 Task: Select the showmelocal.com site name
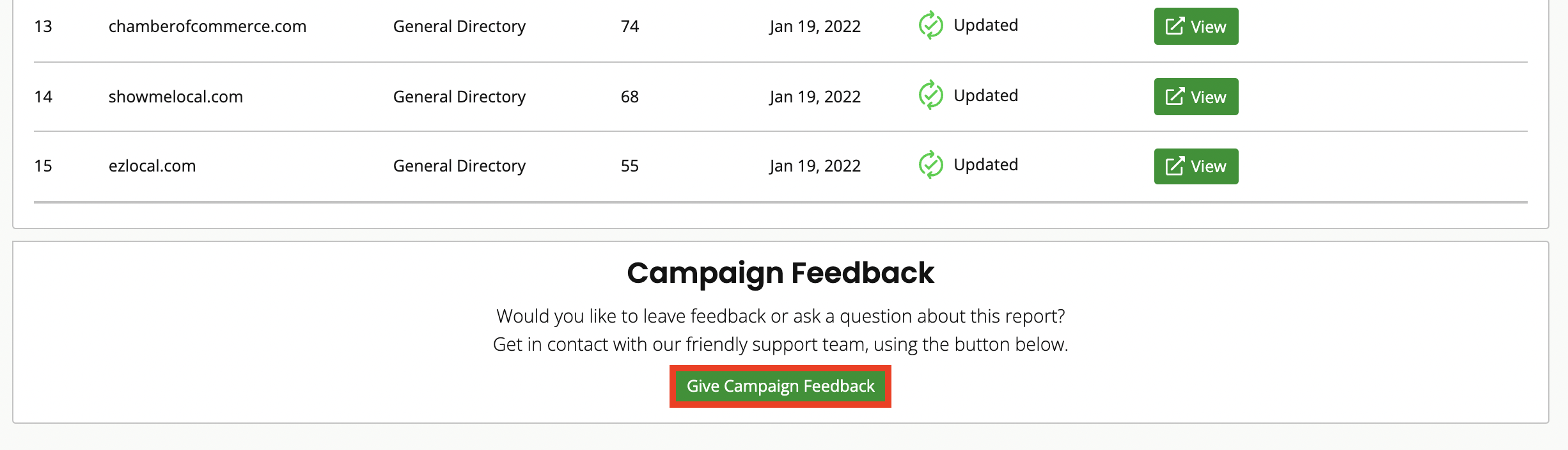click(x=176, y=97)
